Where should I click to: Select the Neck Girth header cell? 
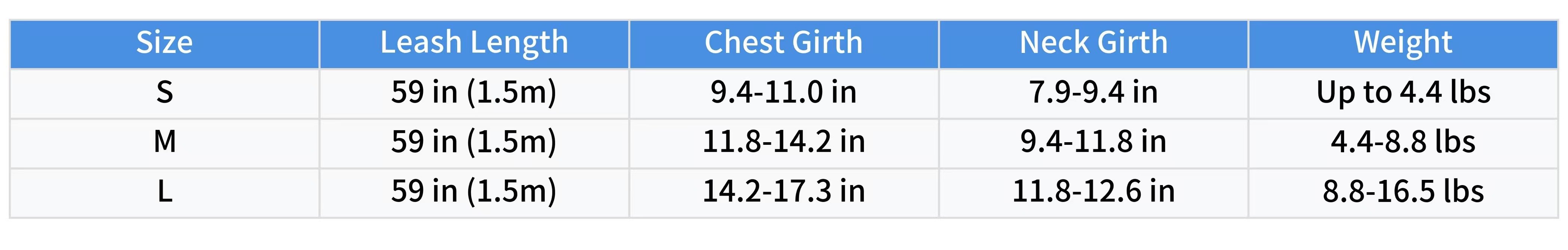pos(1094,44)
